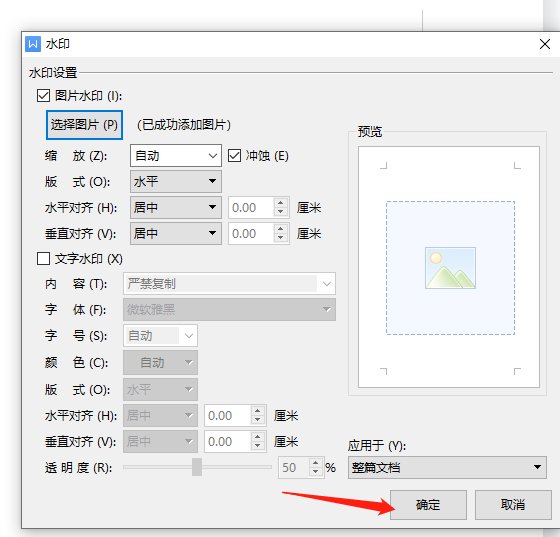The image size is (560, 537).
Task: Click the 预览 preview label
Action: click(370, 131)
